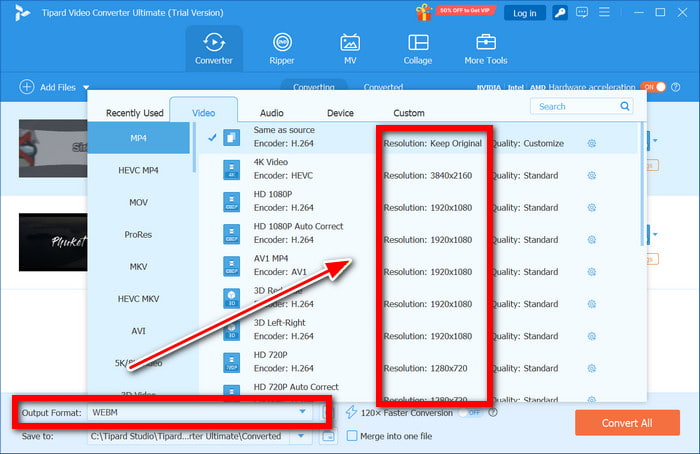Select the first video thumbnail

click(x=53, y=148)
